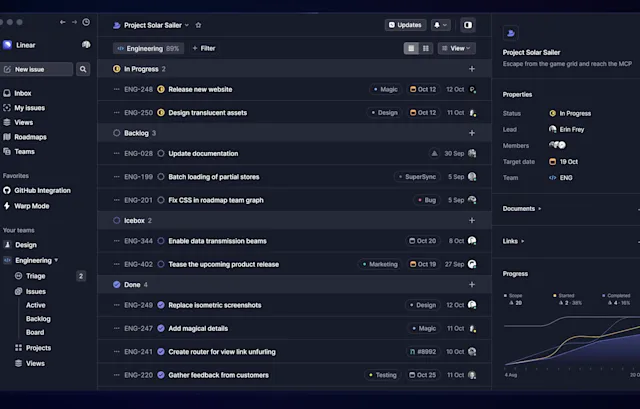Click the project icon in details panel
This screenshot has width=640, height=409.
coord(511,33)
